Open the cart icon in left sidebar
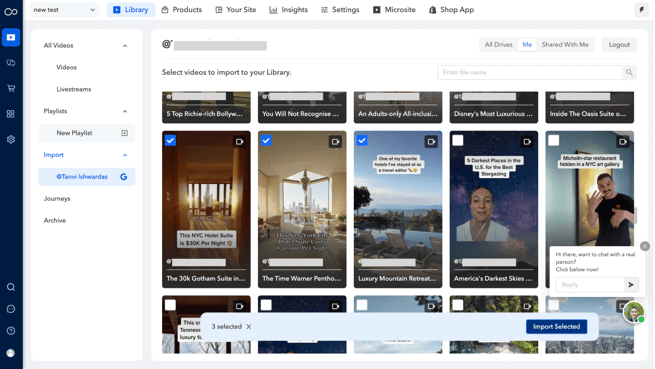The height and width of the screenshot is (369, 655). pyautogui.click(x=11, y=88)
